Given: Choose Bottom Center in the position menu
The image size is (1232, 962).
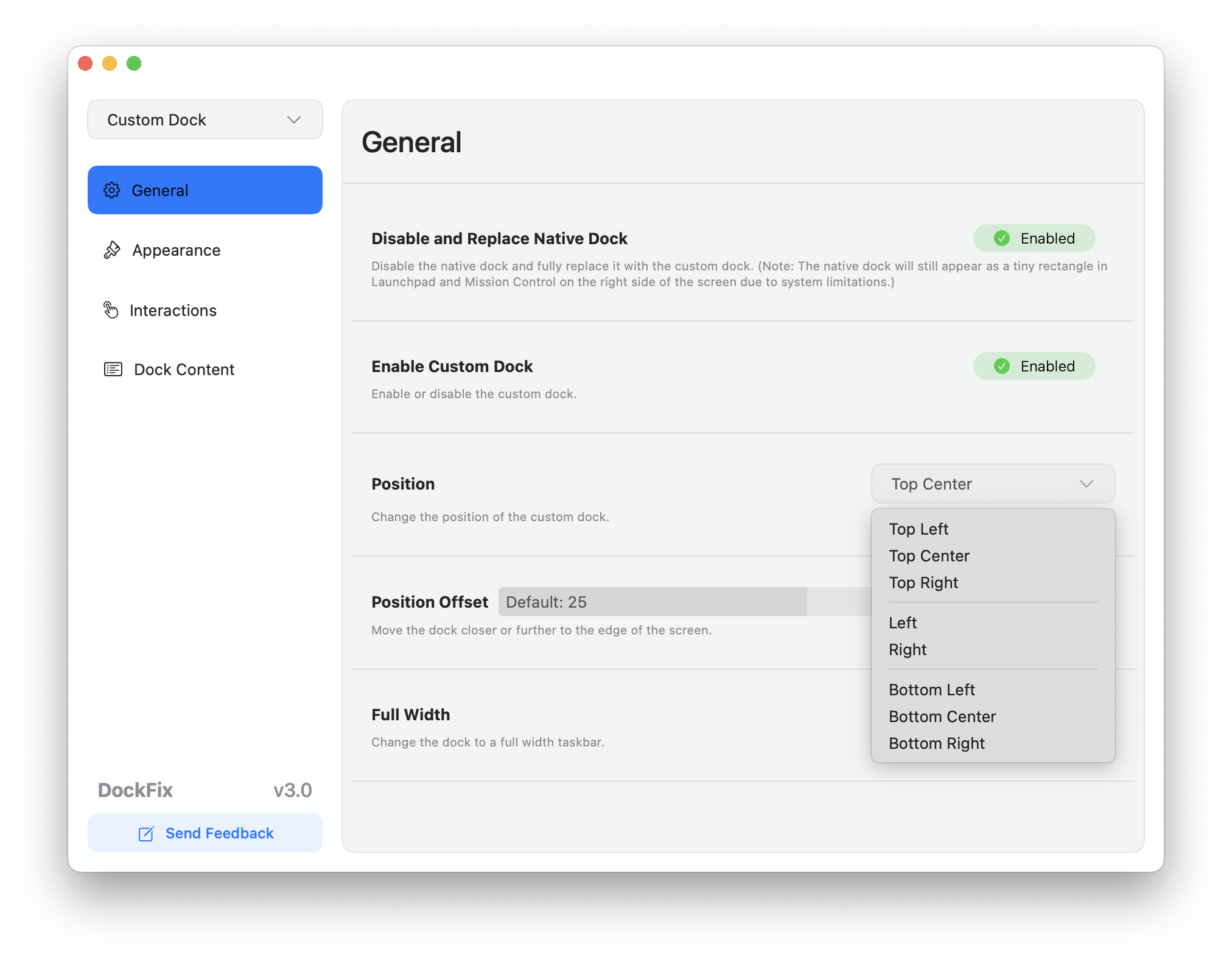Looking at the screenshot, I should (x=942, y=717).
